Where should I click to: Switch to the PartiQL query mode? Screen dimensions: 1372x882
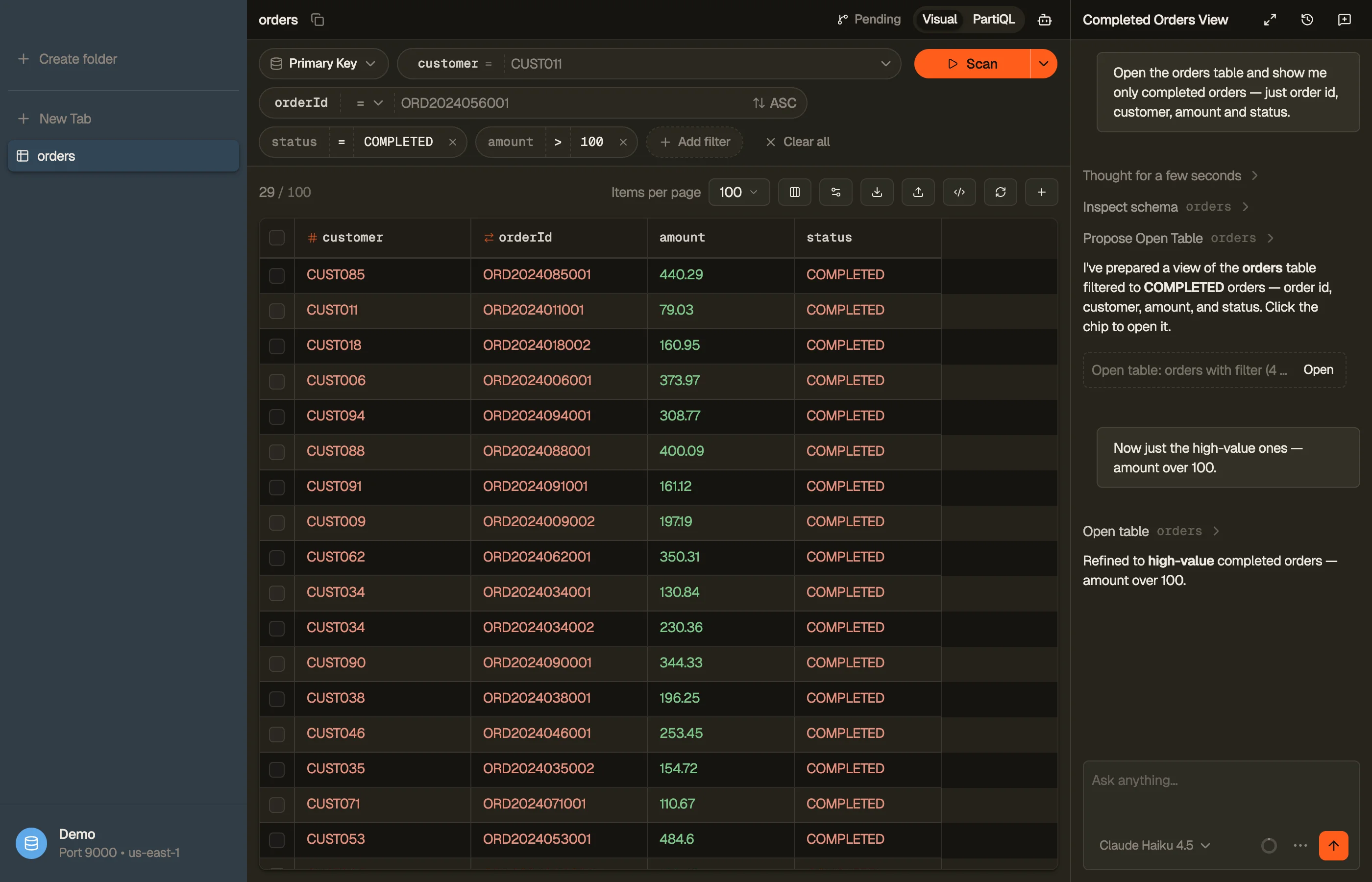994,20
